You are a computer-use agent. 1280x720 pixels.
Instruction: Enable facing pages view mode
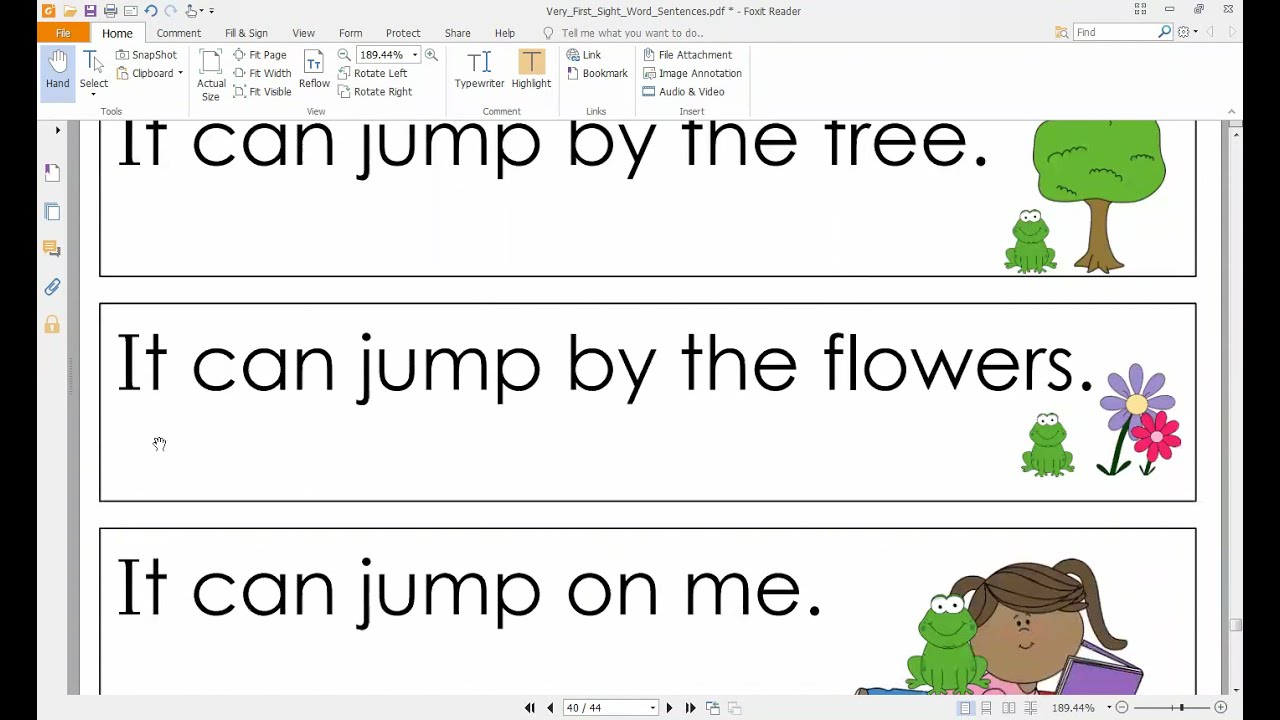click(x=1008, y=708)
